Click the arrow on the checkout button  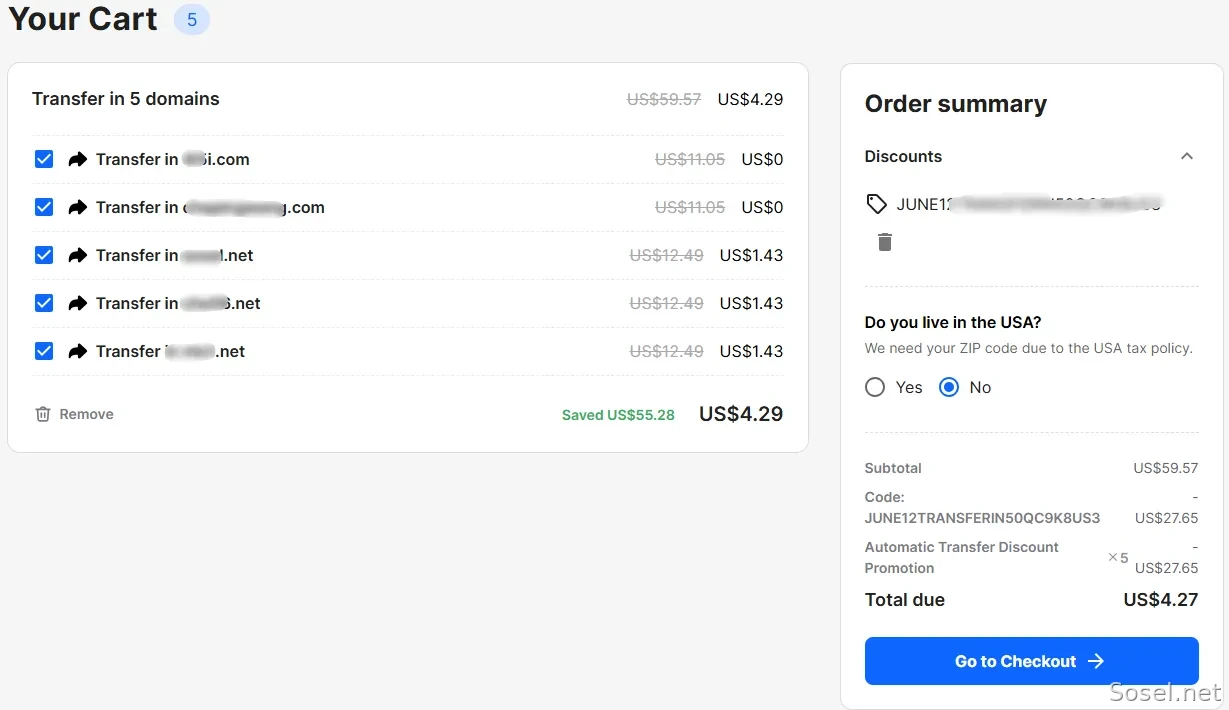[x=1096, y=661]
